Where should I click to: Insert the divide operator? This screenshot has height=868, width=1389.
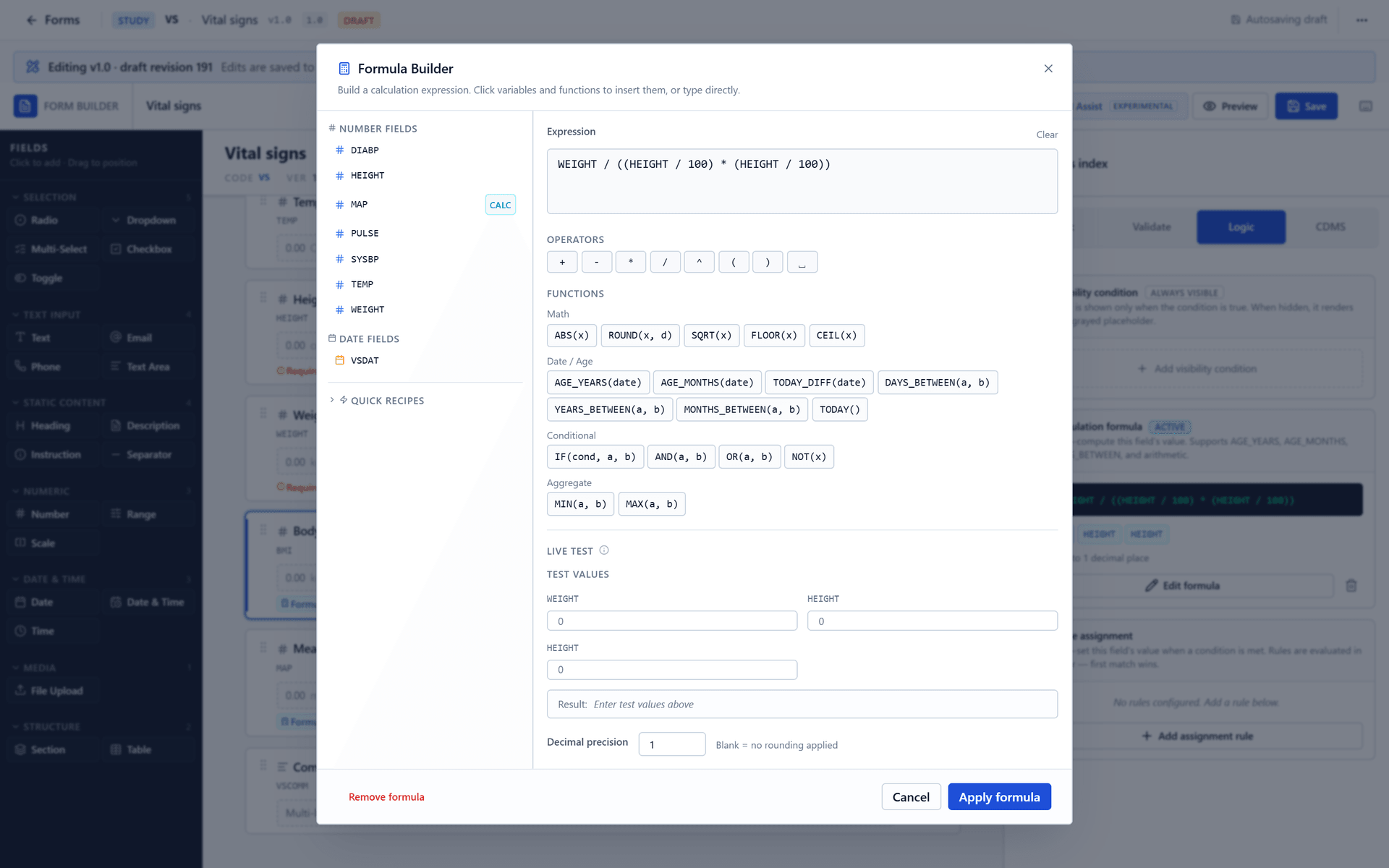[666, 262]
